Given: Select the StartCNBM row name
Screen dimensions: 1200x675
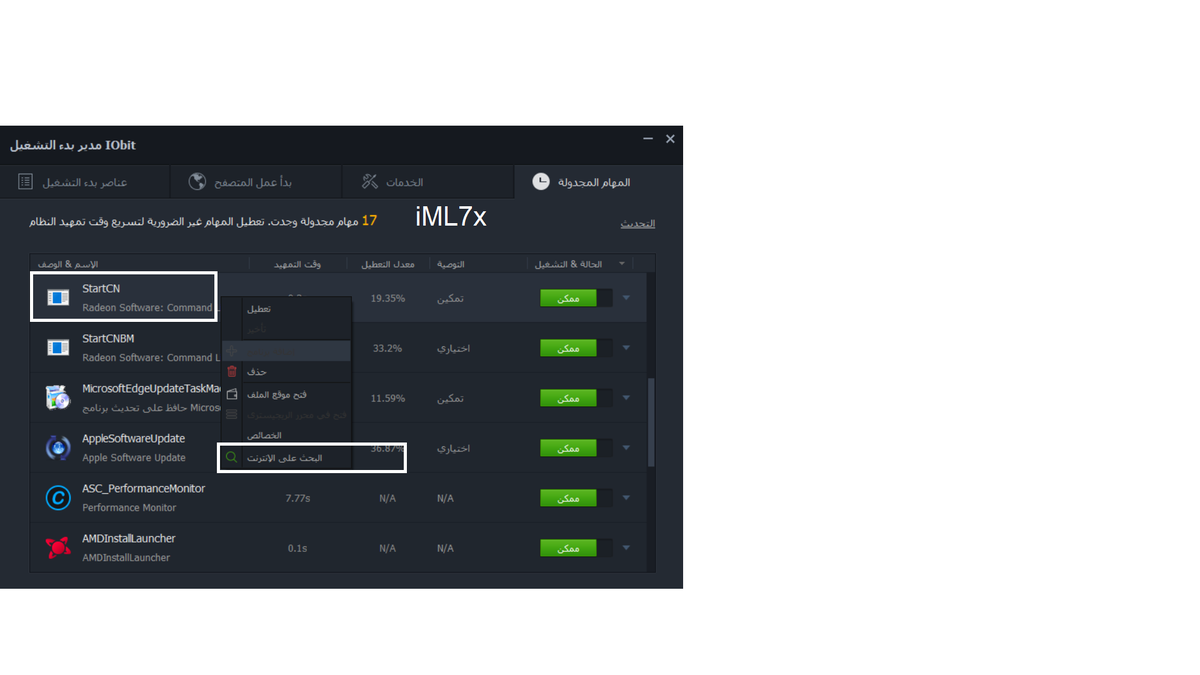Looking at the screenshot, I should tap(108, 338).
